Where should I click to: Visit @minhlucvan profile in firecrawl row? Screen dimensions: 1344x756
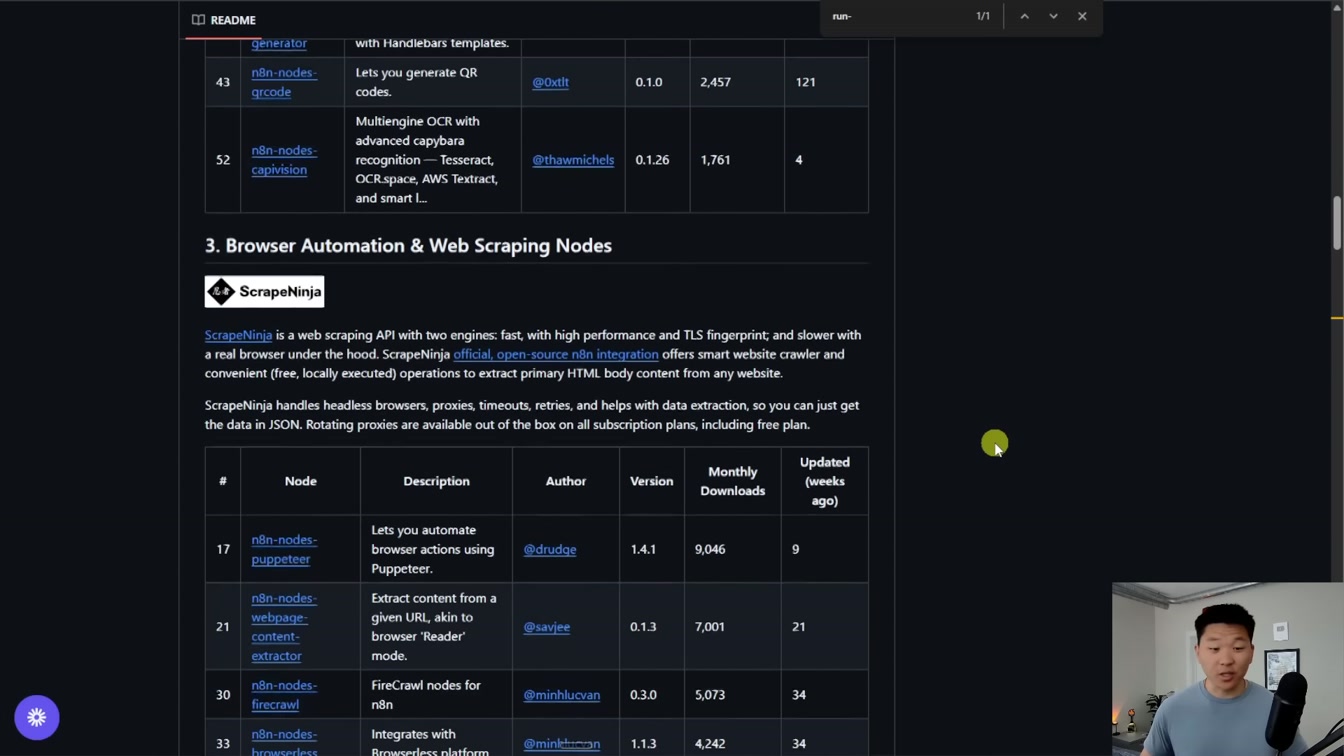pos(562,695)
